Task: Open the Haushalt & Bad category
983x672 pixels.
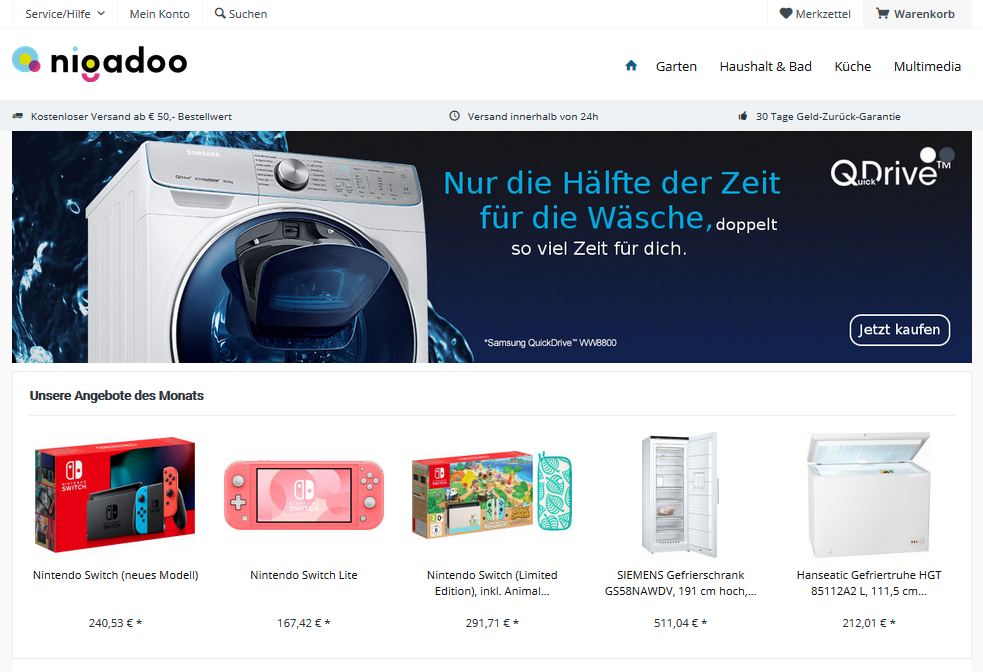Action: click(x=765, y=66)
